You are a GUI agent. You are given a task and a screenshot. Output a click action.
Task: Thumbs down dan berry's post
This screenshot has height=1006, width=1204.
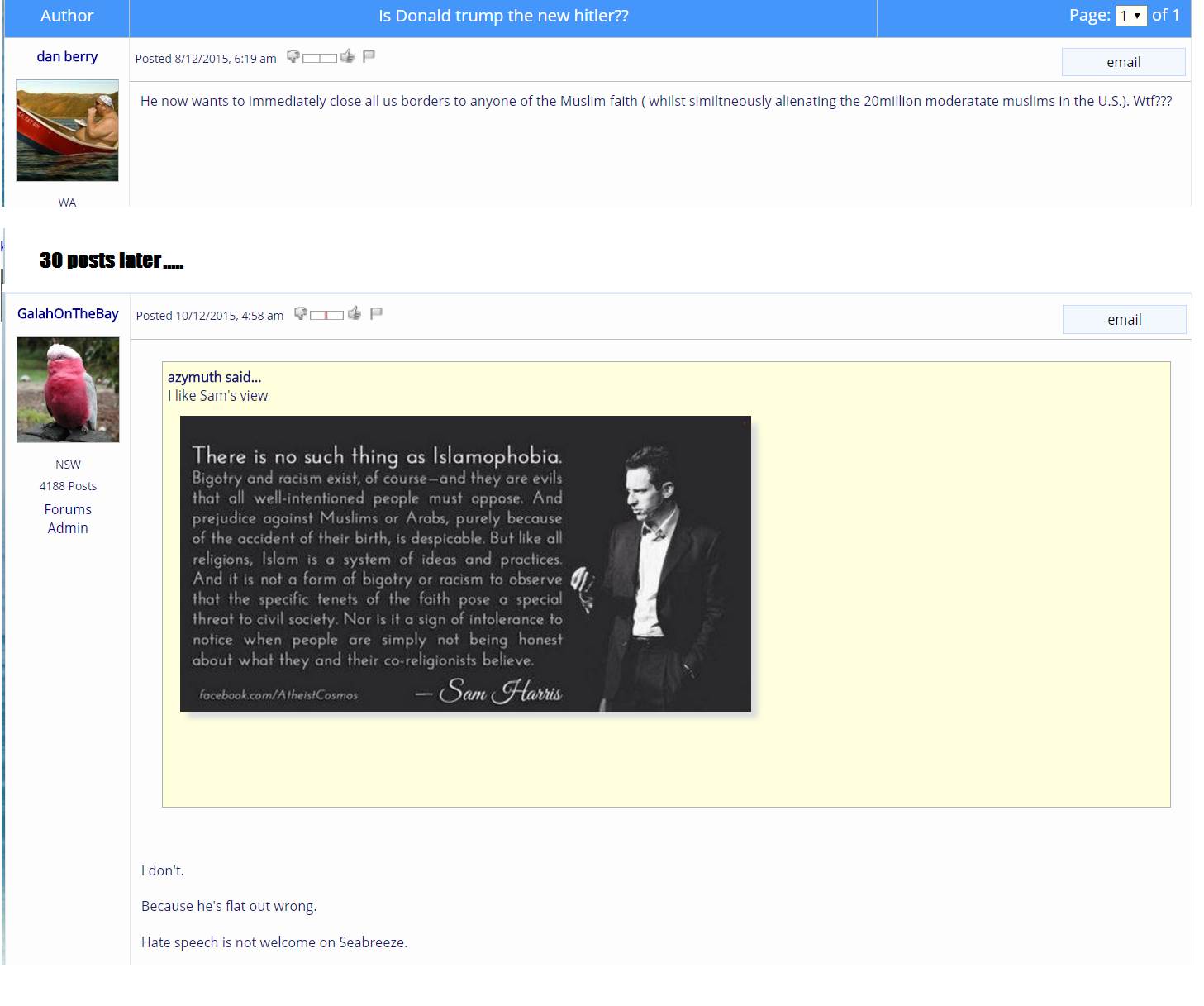pos(293,56)
